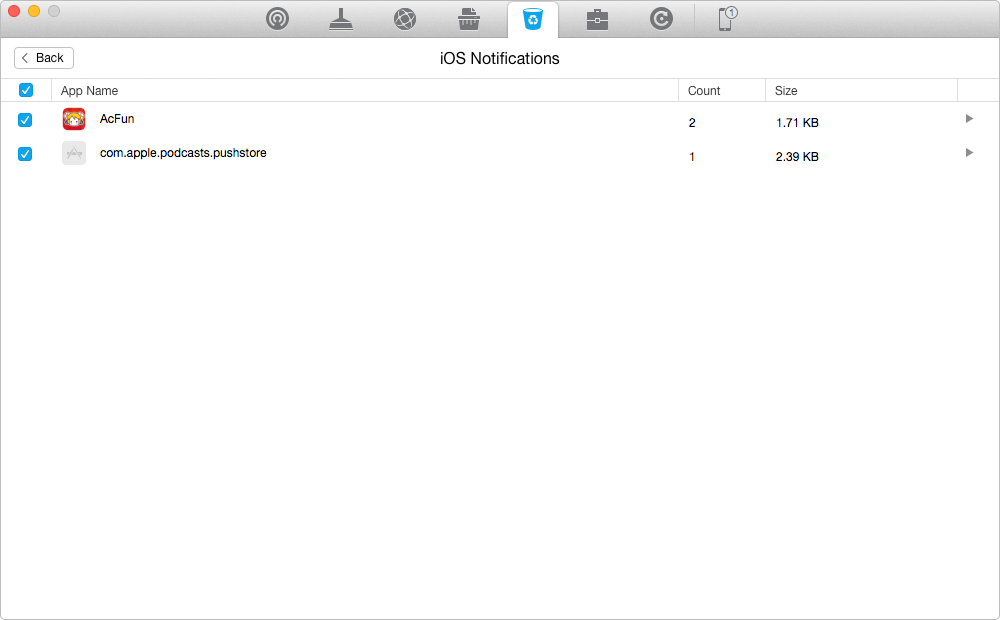1000x620 pixels.
Task: Minimize the window with yellow button
Action: click(x=34, y=11)
